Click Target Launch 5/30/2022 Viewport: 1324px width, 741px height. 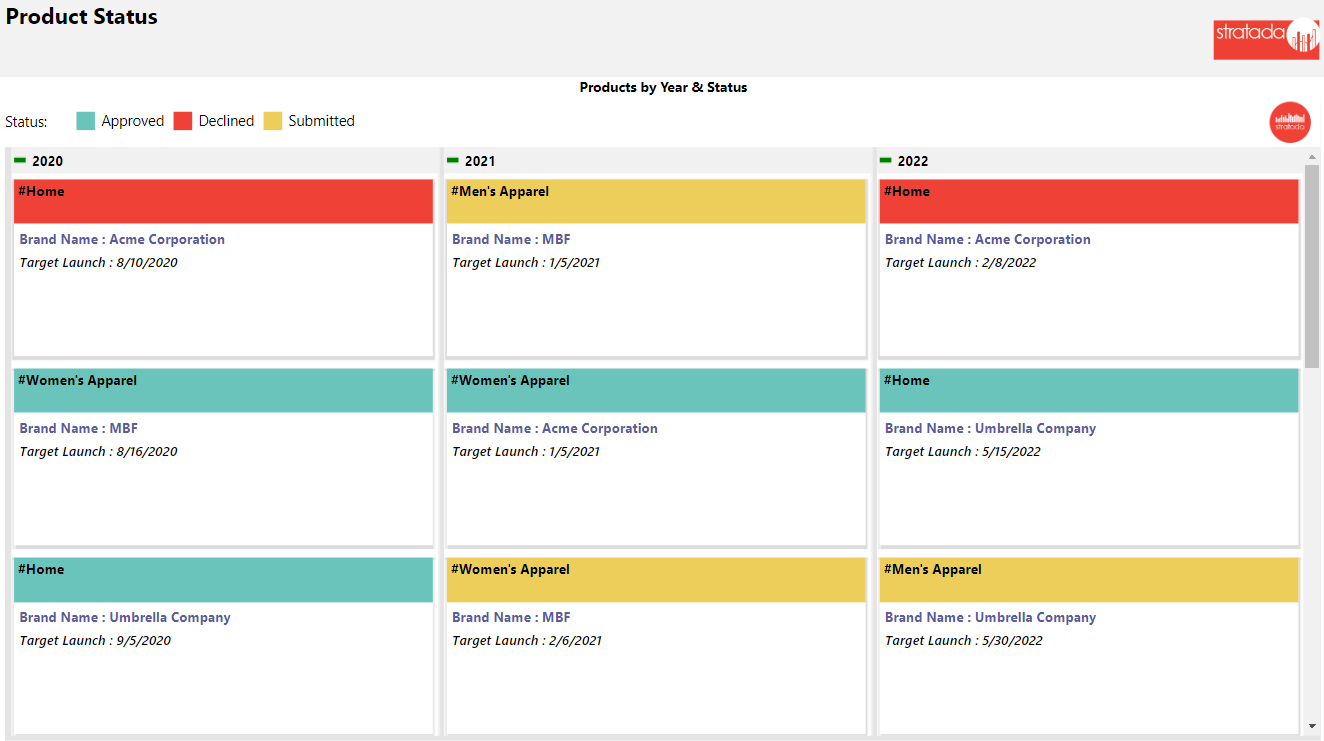coord(964,641)
